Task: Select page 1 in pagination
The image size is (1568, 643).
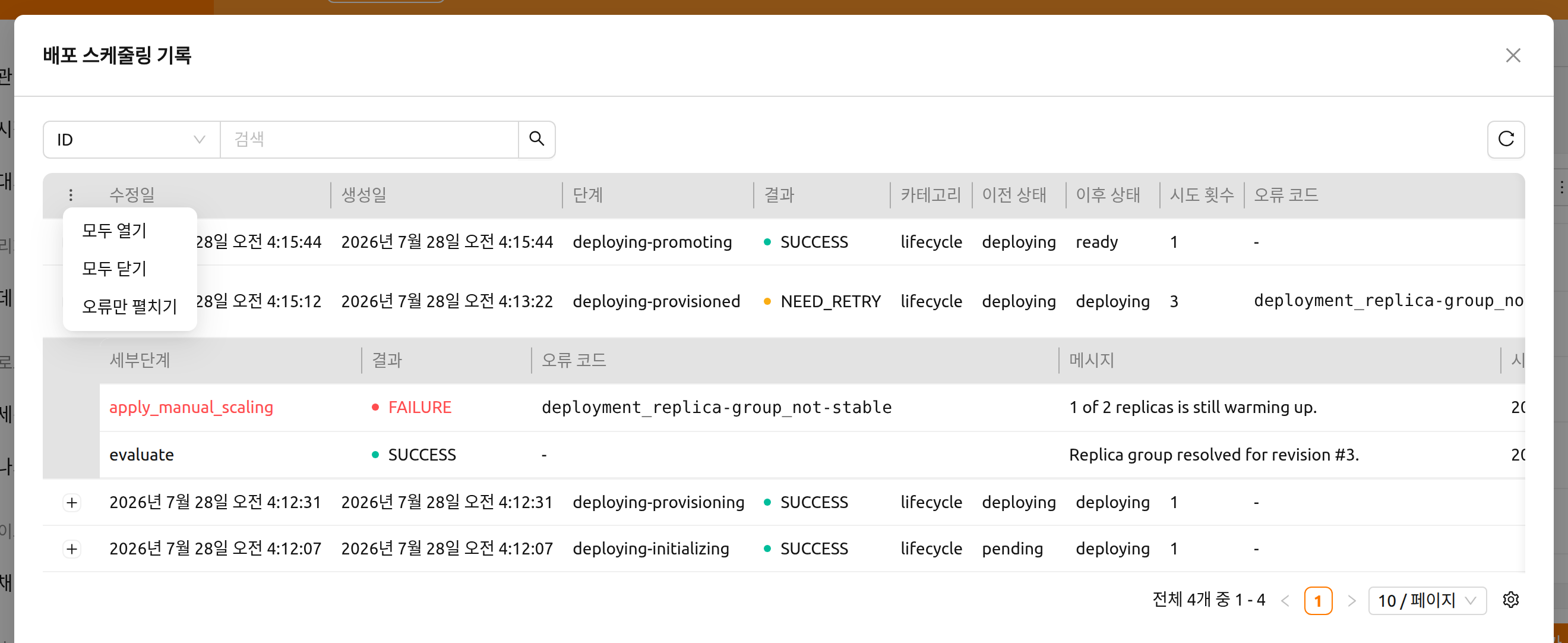Action: [x=1318, y=601]
